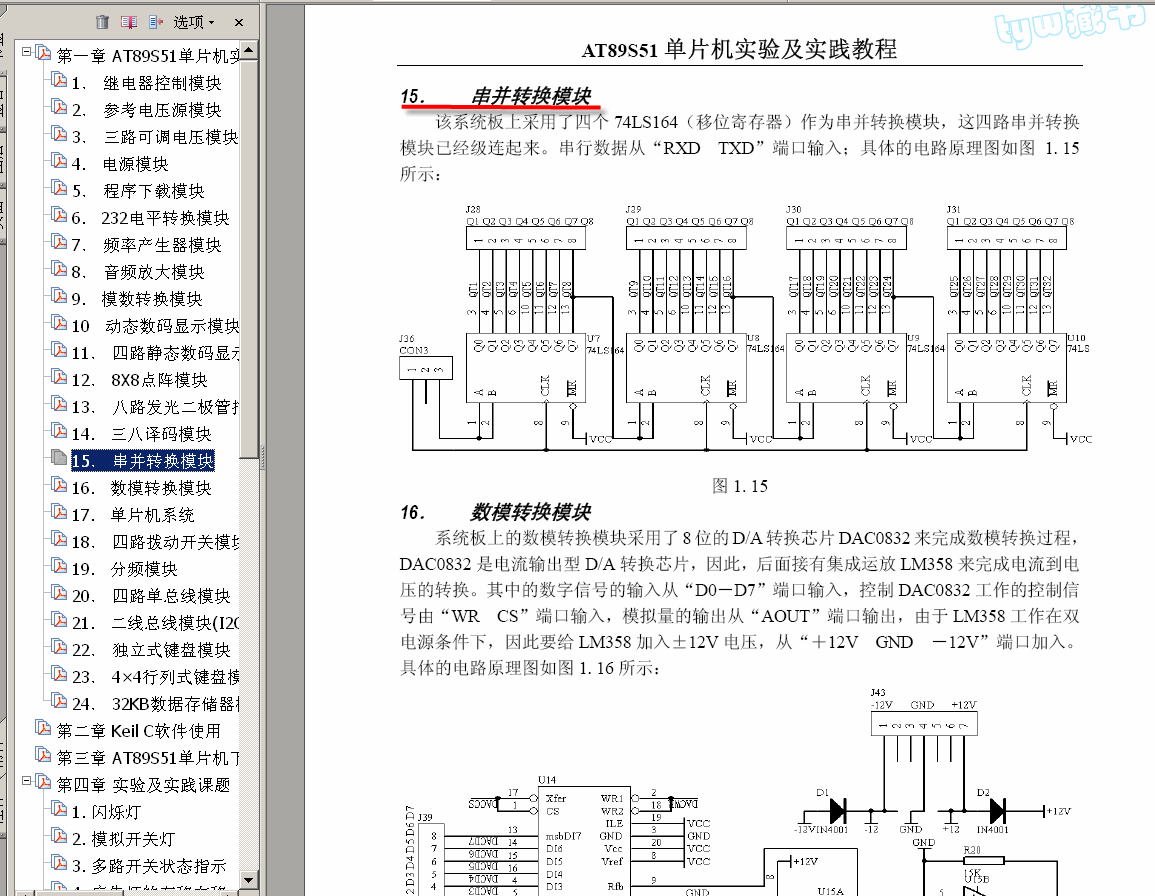Click the delete bookmark trash icon
Image resolution: width=1155 pixels, height=896 pixels.
coord(102,22)
